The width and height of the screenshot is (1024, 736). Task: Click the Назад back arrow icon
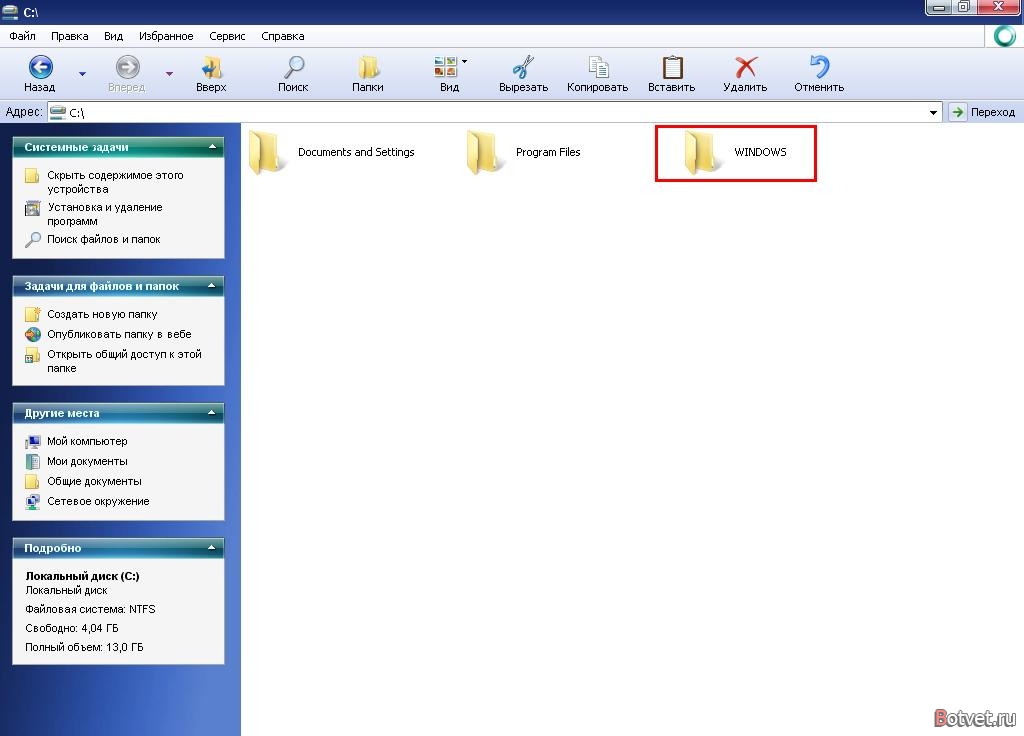[40, 67]
